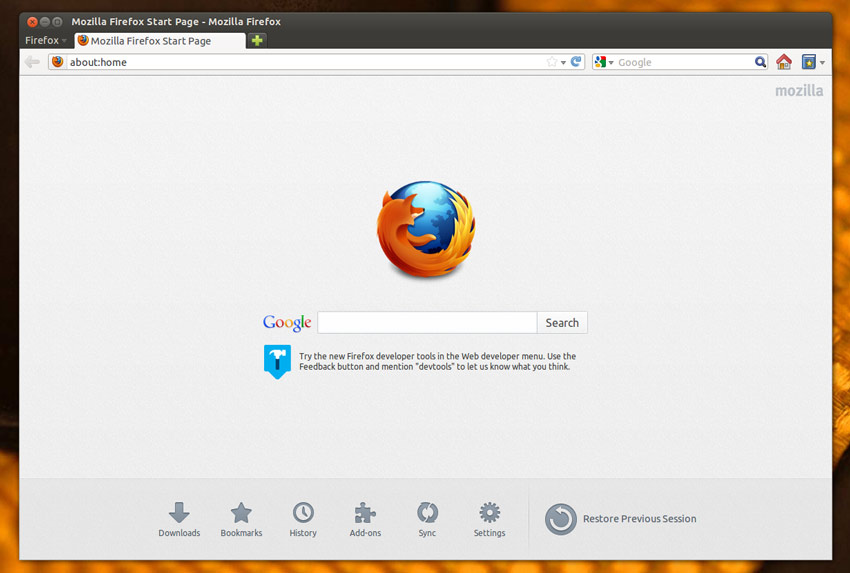Click the Home toolbar icon
This screenshot has width=850, height=573.
click(783, 62)
